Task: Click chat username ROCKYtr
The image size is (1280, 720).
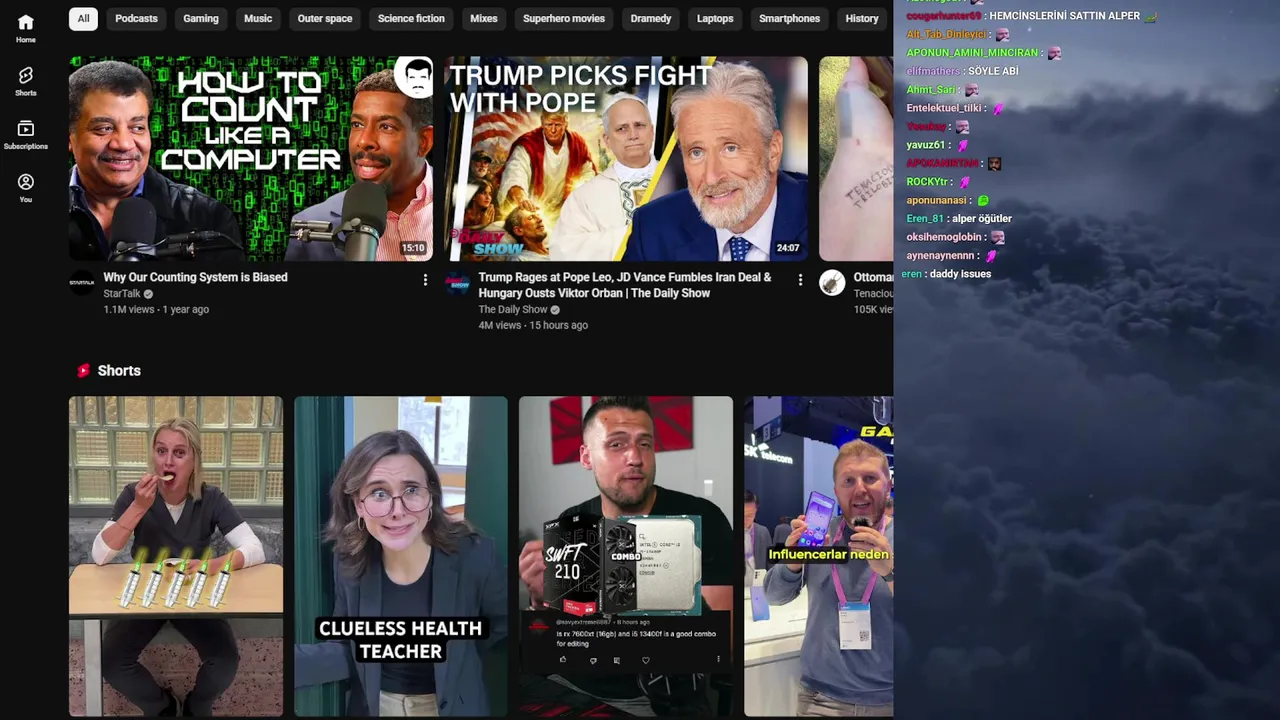Action: [x=928, y=182]
